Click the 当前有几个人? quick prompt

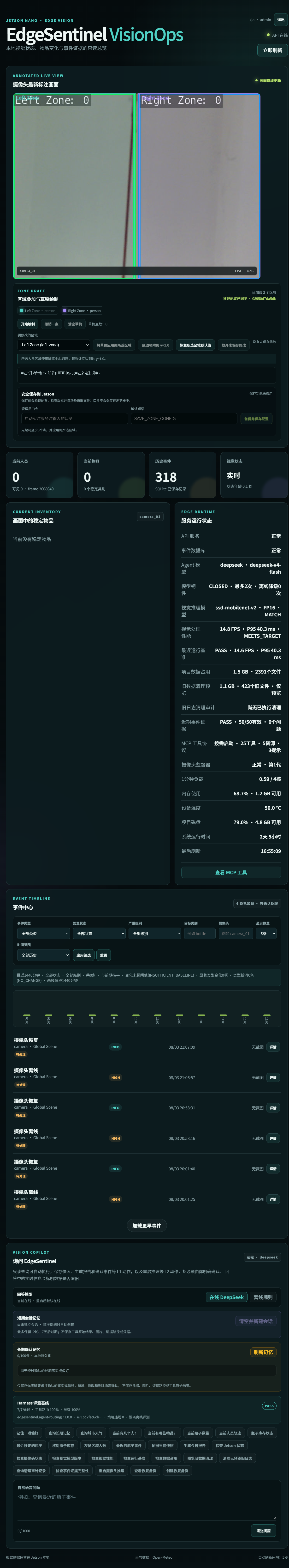point(125,1433)
